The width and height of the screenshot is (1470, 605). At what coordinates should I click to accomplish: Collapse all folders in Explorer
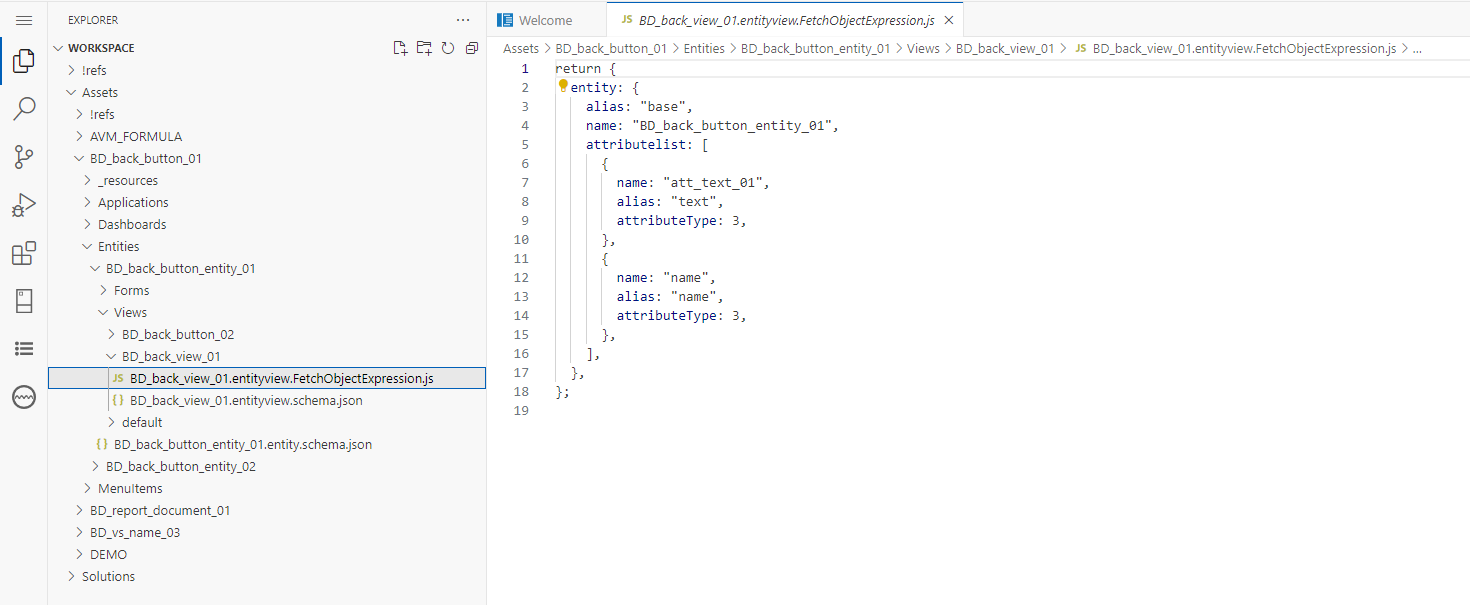click(x=472, y=48)
